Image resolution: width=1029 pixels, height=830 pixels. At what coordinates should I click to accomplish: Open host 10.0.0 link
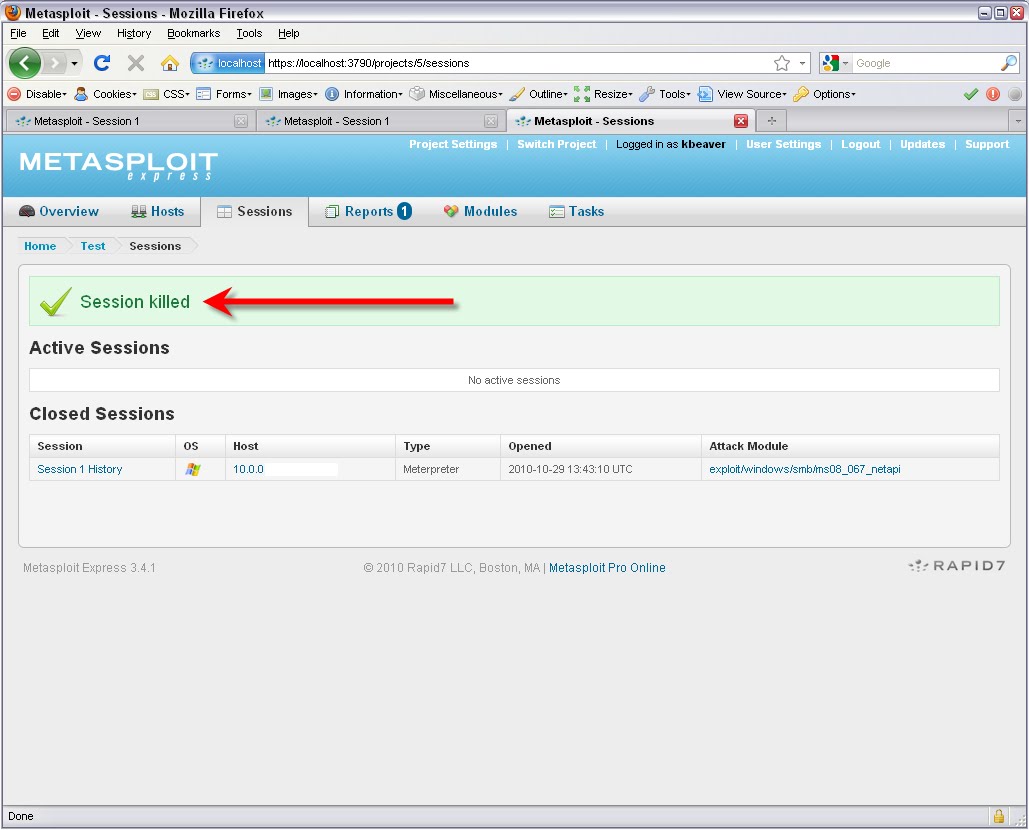pyautogui.click(x=248, y=469)
